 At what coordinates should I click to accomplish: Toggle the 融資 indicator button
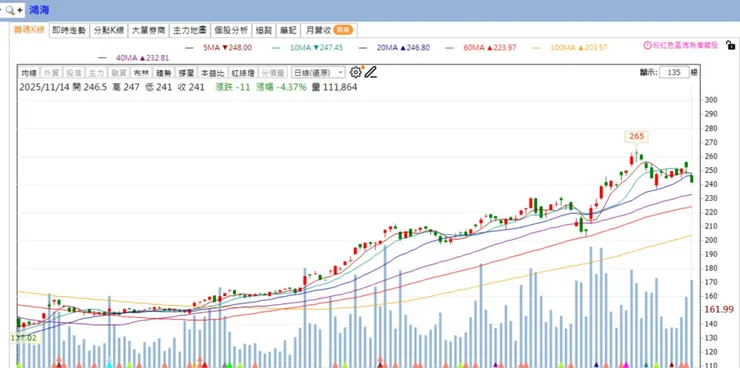118,73
